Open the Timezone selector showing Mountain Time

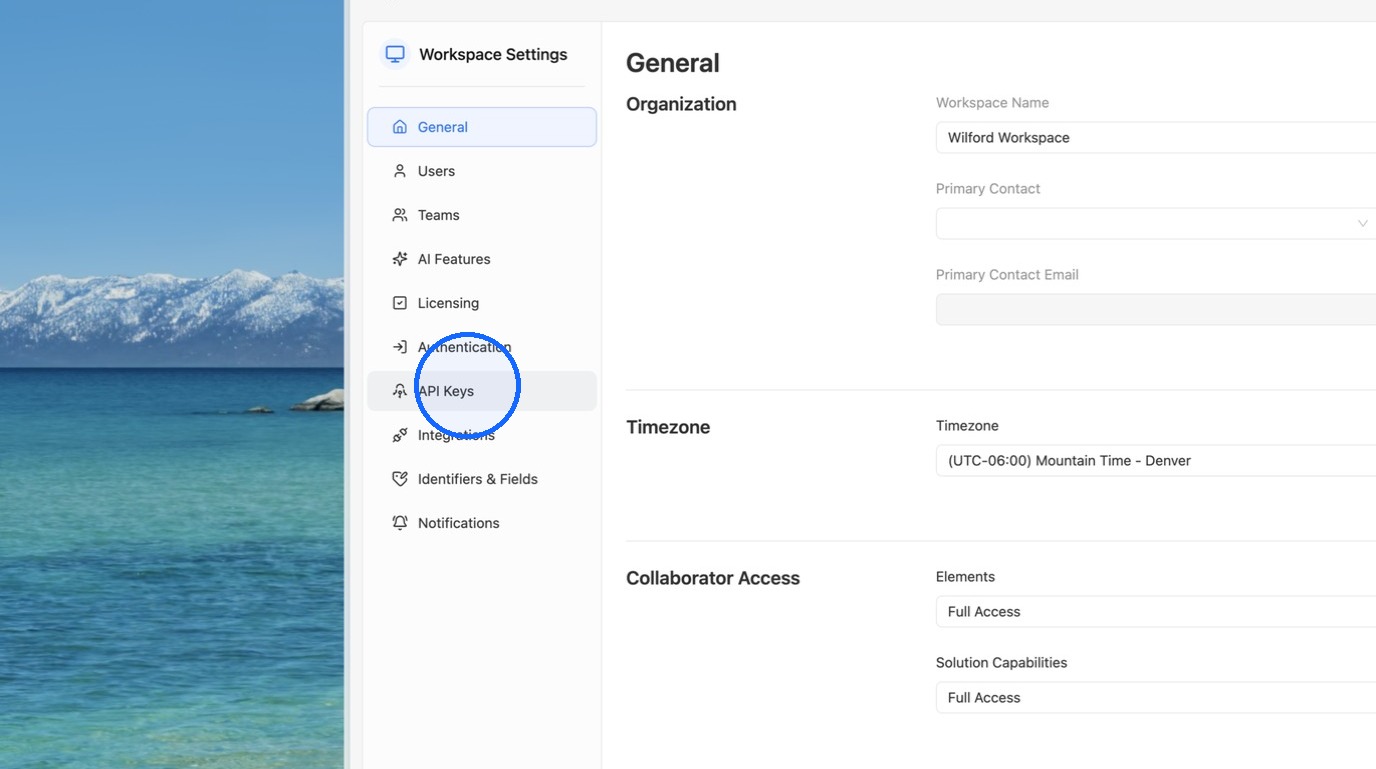(x=1156, y=461)
